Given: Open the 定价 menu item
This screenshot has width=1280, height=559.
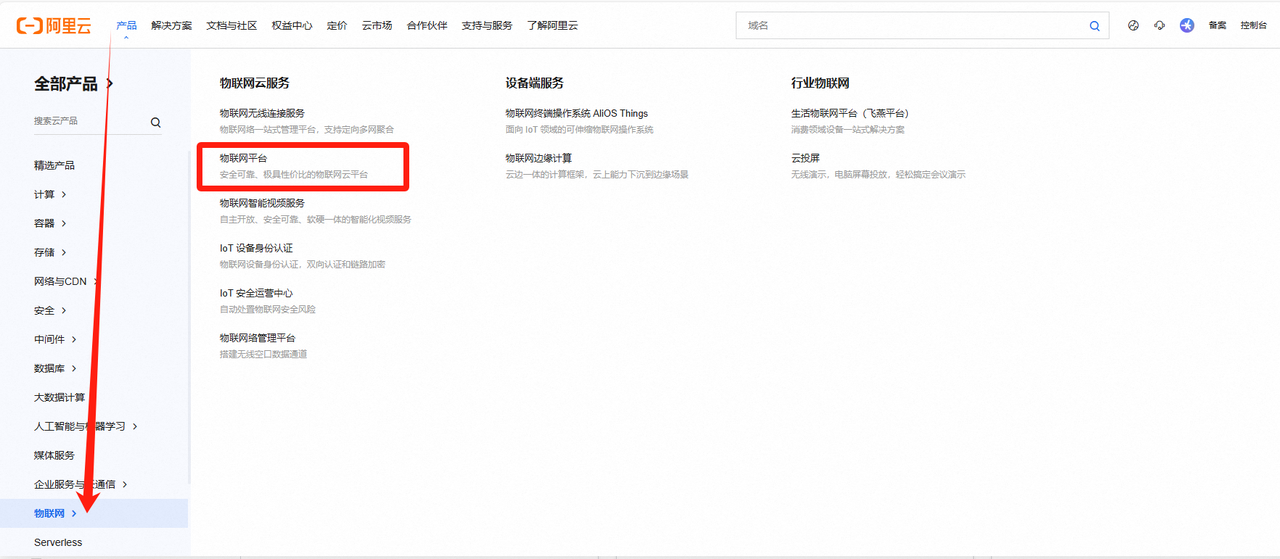Looking at the screenshot, I should (x=337, y=26).
